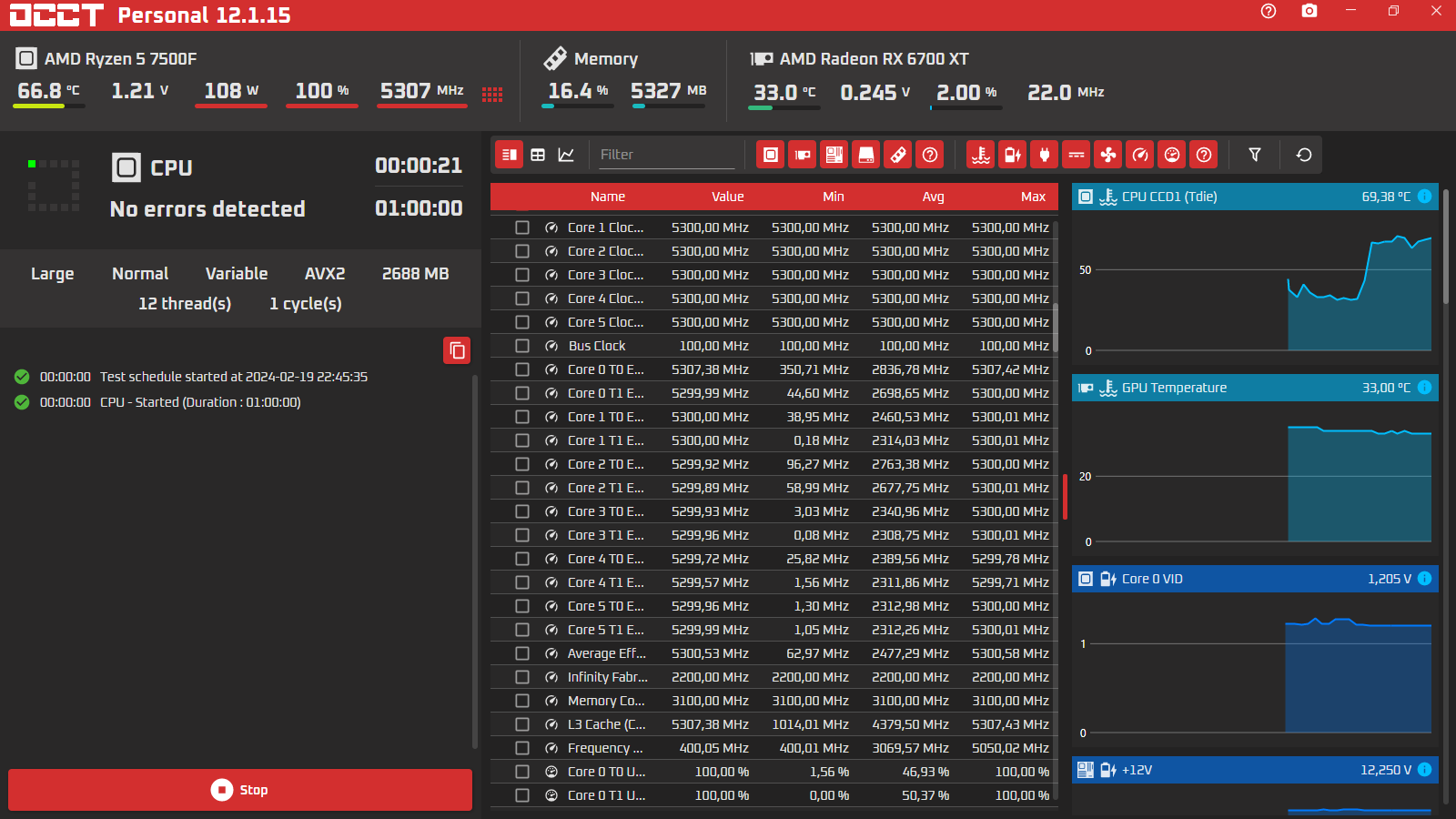Tick the checkbox for the Core 1 Clock row

(x=522, y=227)
